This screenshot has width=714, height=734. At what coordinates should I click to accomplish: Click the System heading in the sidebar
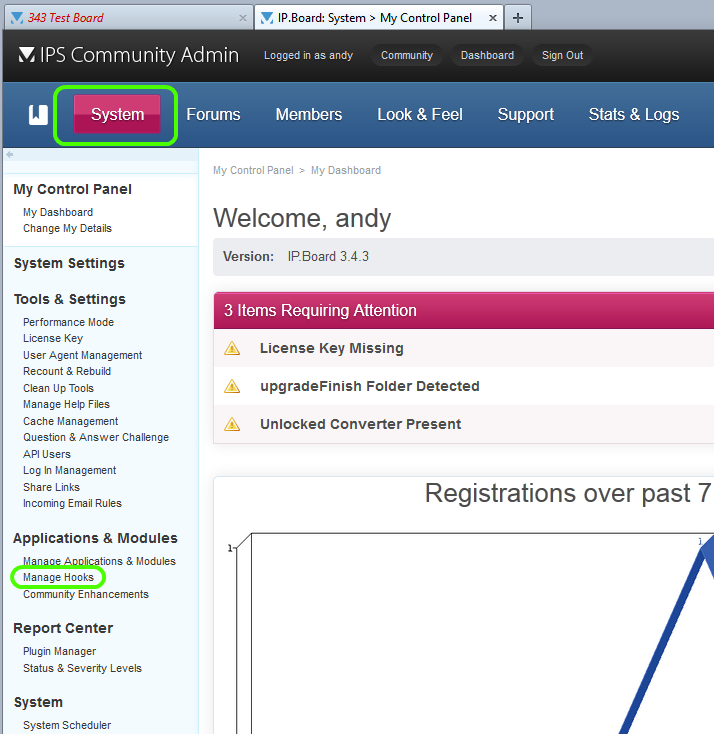click(38, 702)
